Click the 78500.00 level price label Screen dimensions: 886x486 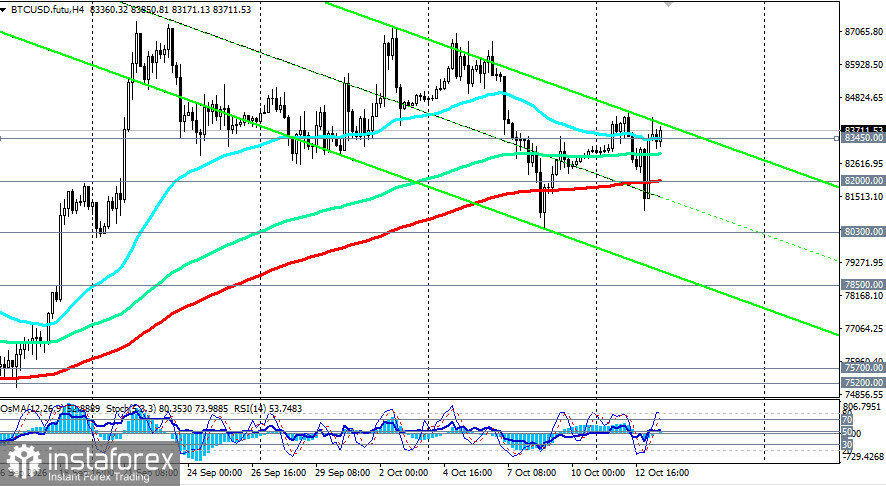coord(863,285)
